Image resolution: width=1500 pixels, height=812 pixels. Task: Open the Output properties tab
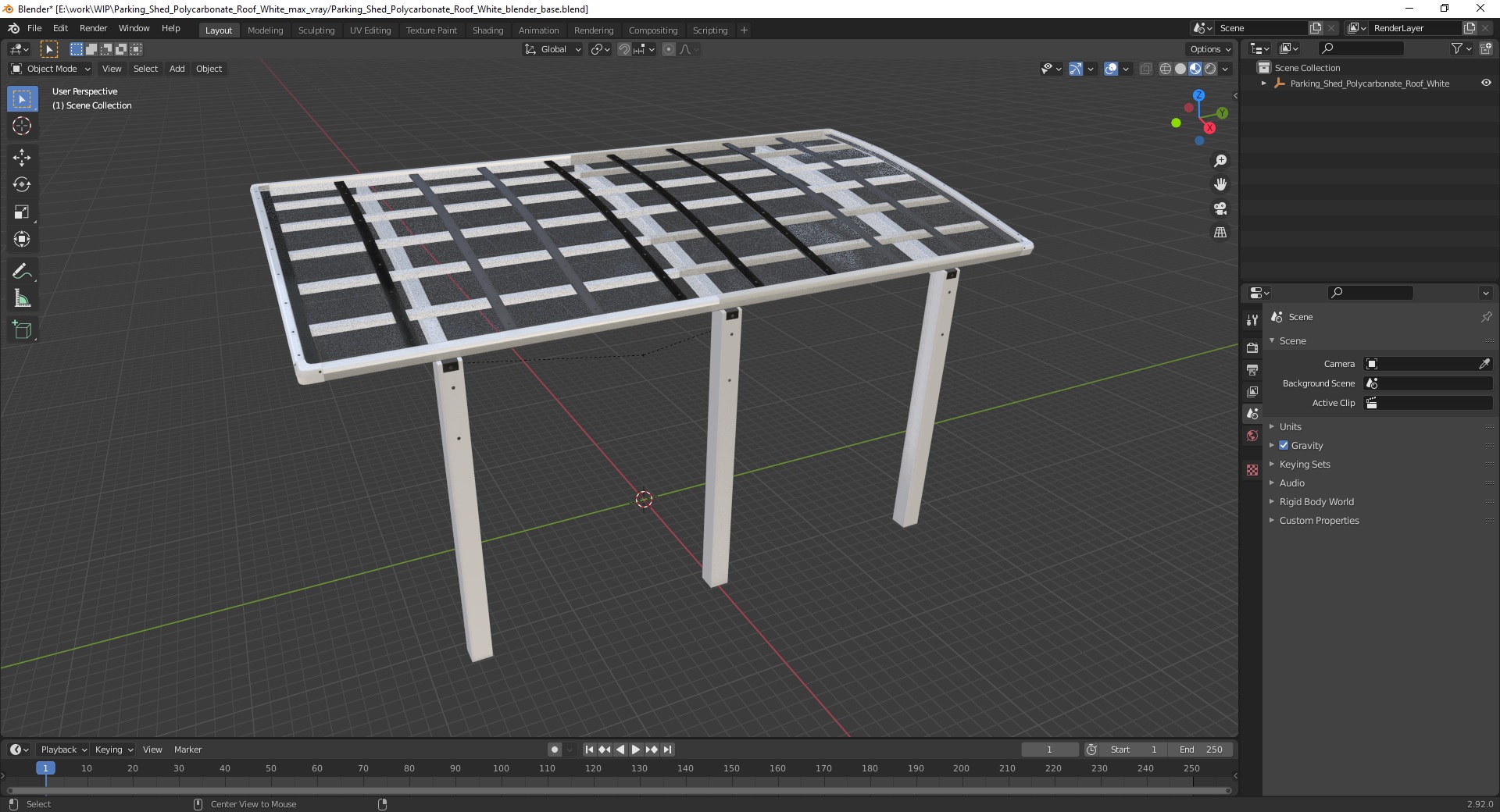pyautogui.click(x=1252, y=369)
